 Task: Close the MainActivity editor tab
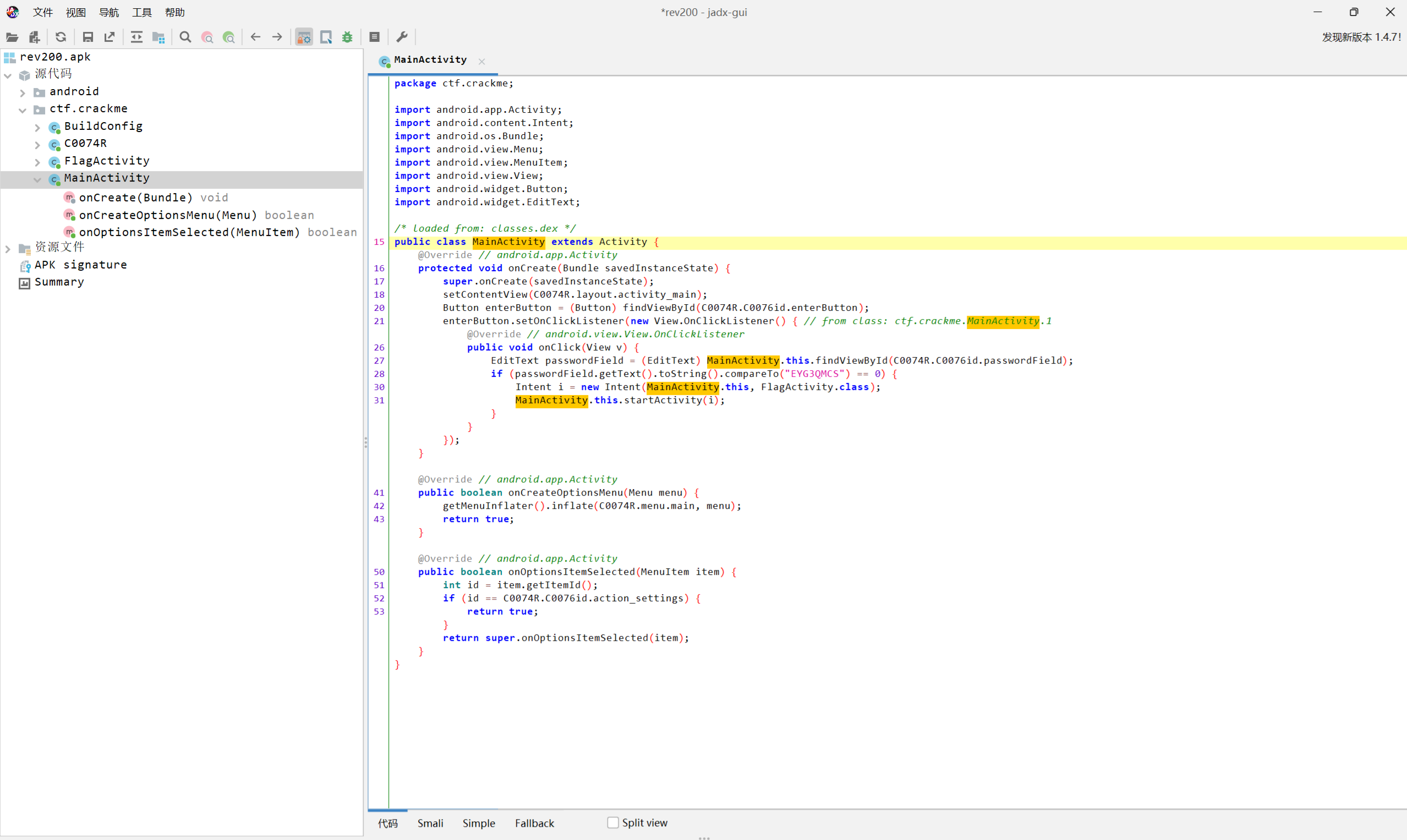[482, 61]
